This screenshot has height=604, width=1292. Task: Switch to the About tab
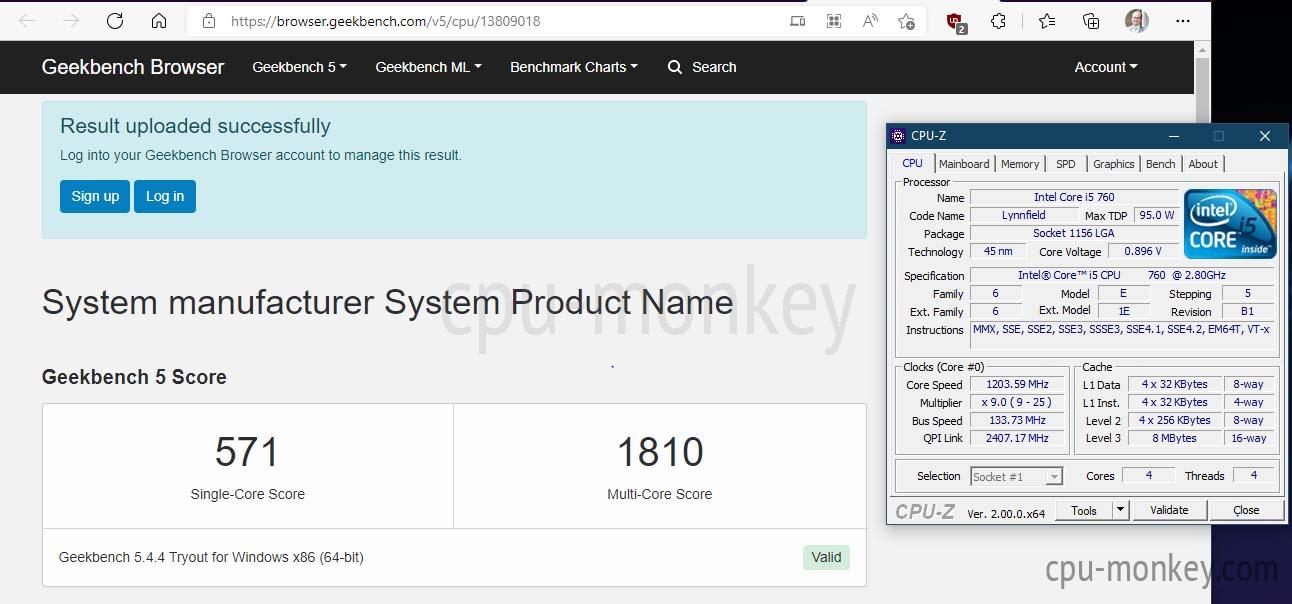point(1203,164)
